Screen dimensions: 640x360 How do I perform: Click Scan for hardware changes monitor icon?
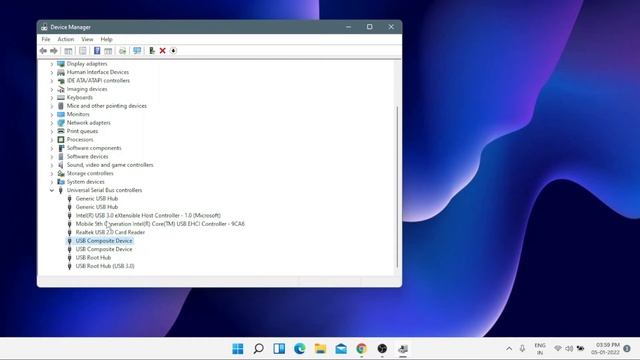137,51
